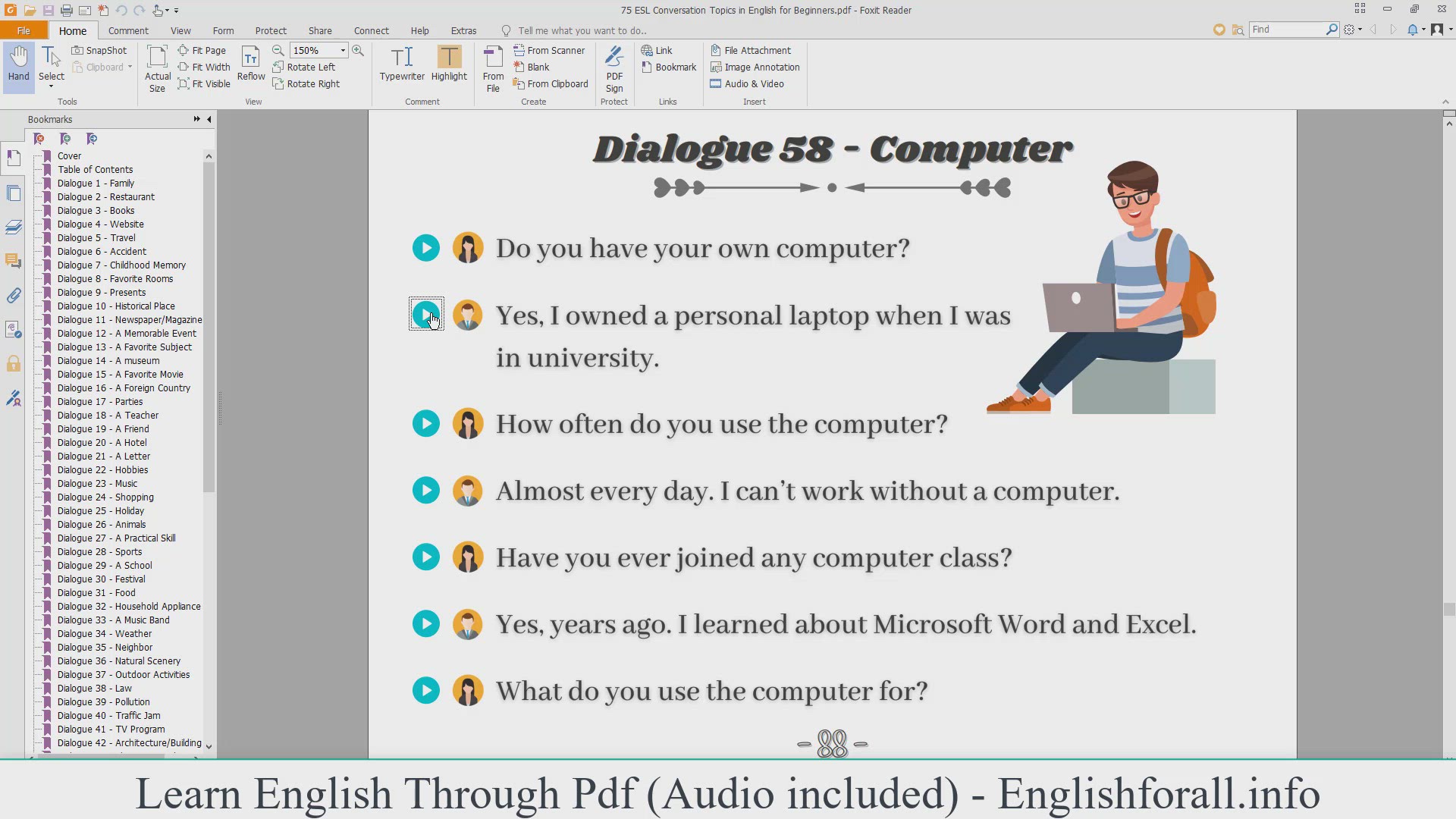The height and width of the screenshot is (819, 1456).
Task: Open the Comment ribbon tab
Action: 128,30
